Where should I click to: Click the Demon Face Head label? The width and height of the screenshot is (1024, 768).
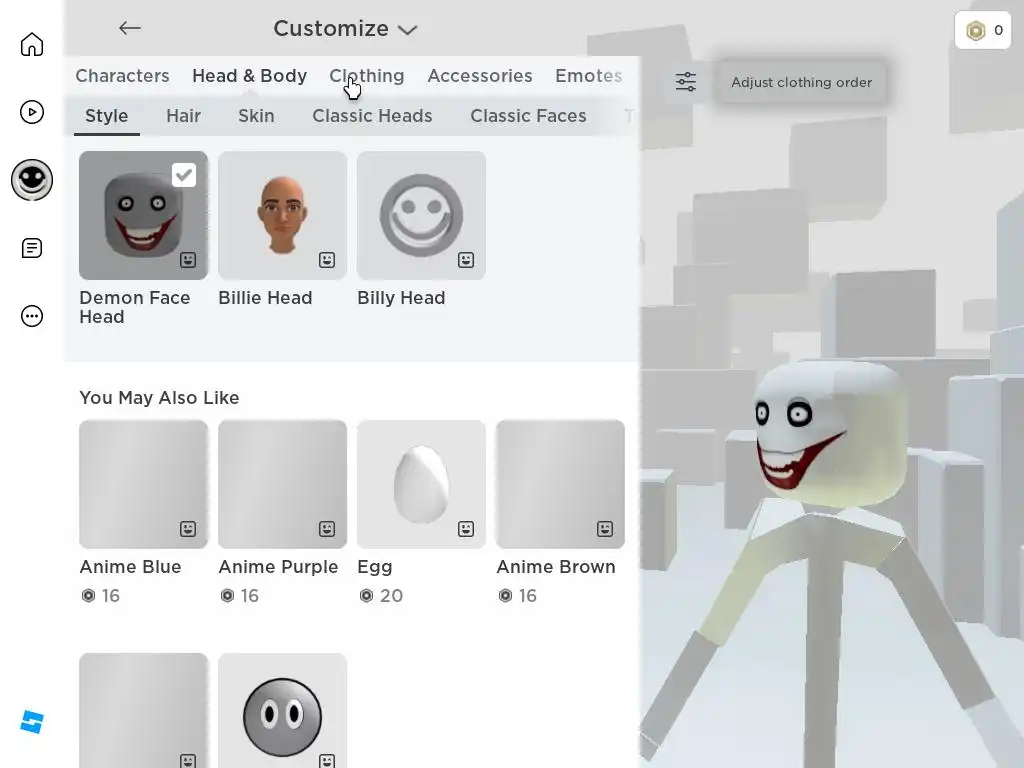135,307
